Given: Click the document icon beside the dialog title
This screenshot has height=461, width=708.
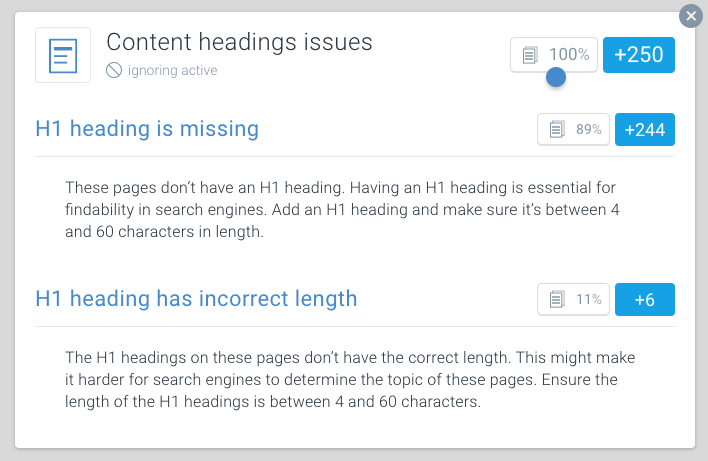Looking at the screenshot, I should 63,55.
